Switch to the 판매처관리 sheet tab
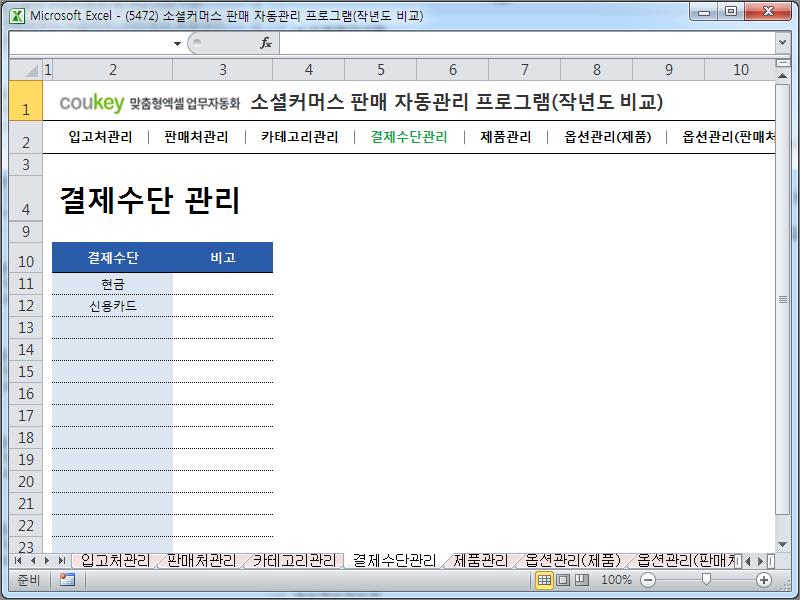This screenshot has height=600, width=800. coord(202,560)
